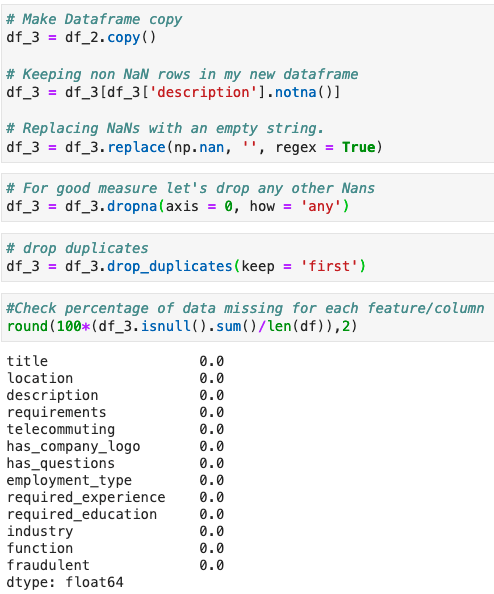The image size is (494, 594).
Task: Click the 0.0 value next to fraudulent
Action: (212, 565)
